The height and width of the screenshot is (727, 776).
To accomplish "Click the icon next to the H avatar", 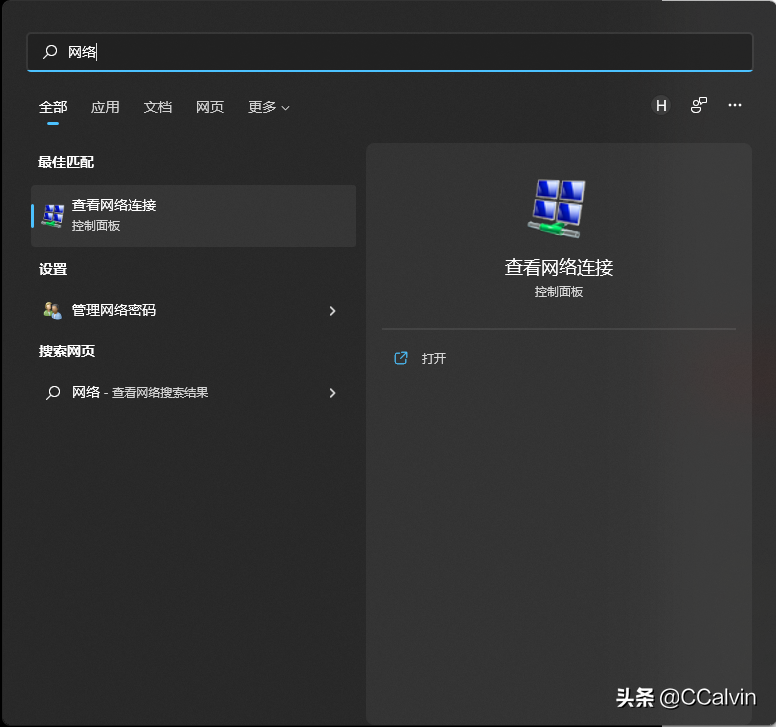I will [699, 105].
